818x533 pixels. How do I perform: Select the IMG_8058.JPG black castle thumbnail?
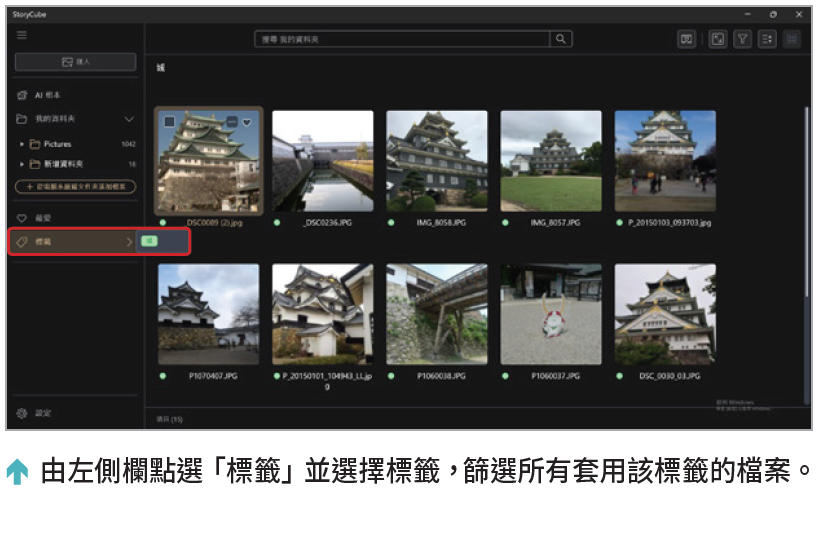point(437,161)
